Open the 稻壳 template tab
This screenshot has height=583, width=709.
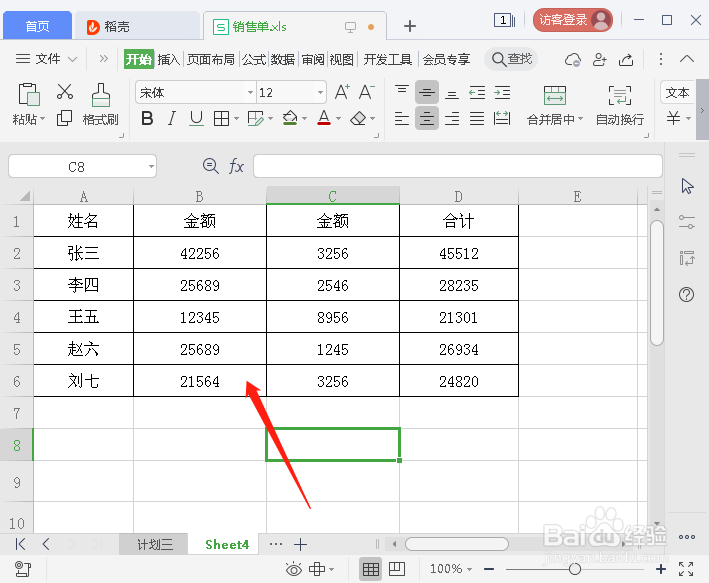click(137, 26)
